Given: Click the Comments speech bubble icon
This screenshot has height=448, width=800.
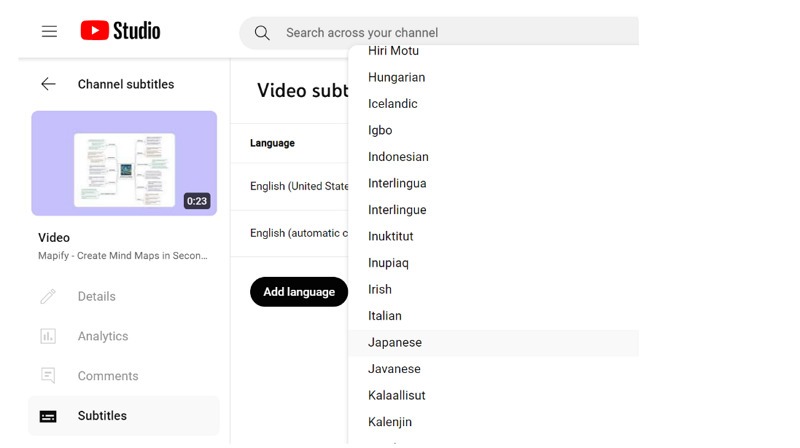Looking at the screenshot, I should click(x=48, y=376).
